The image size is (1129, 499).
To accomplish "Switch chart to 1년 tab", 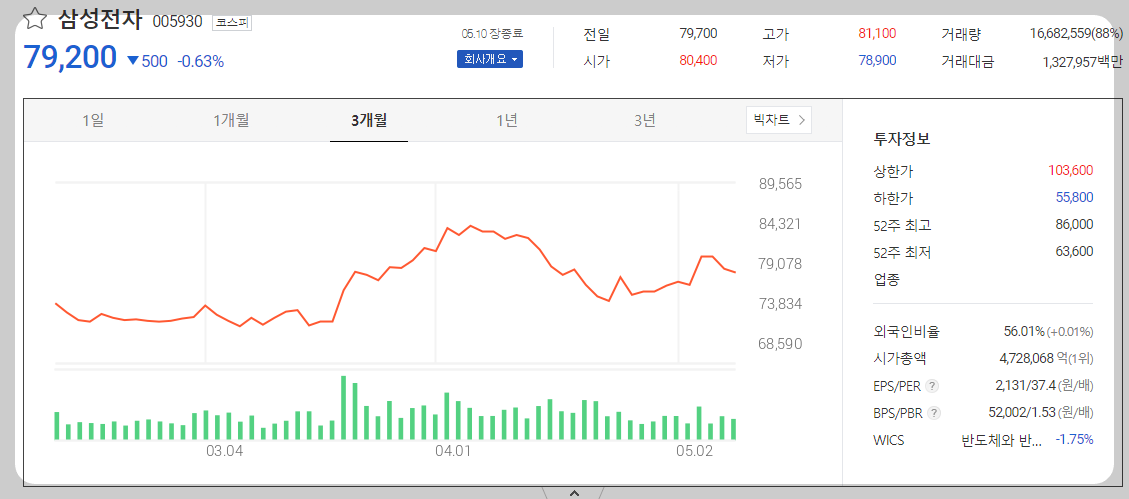I will tap(507, 120).
